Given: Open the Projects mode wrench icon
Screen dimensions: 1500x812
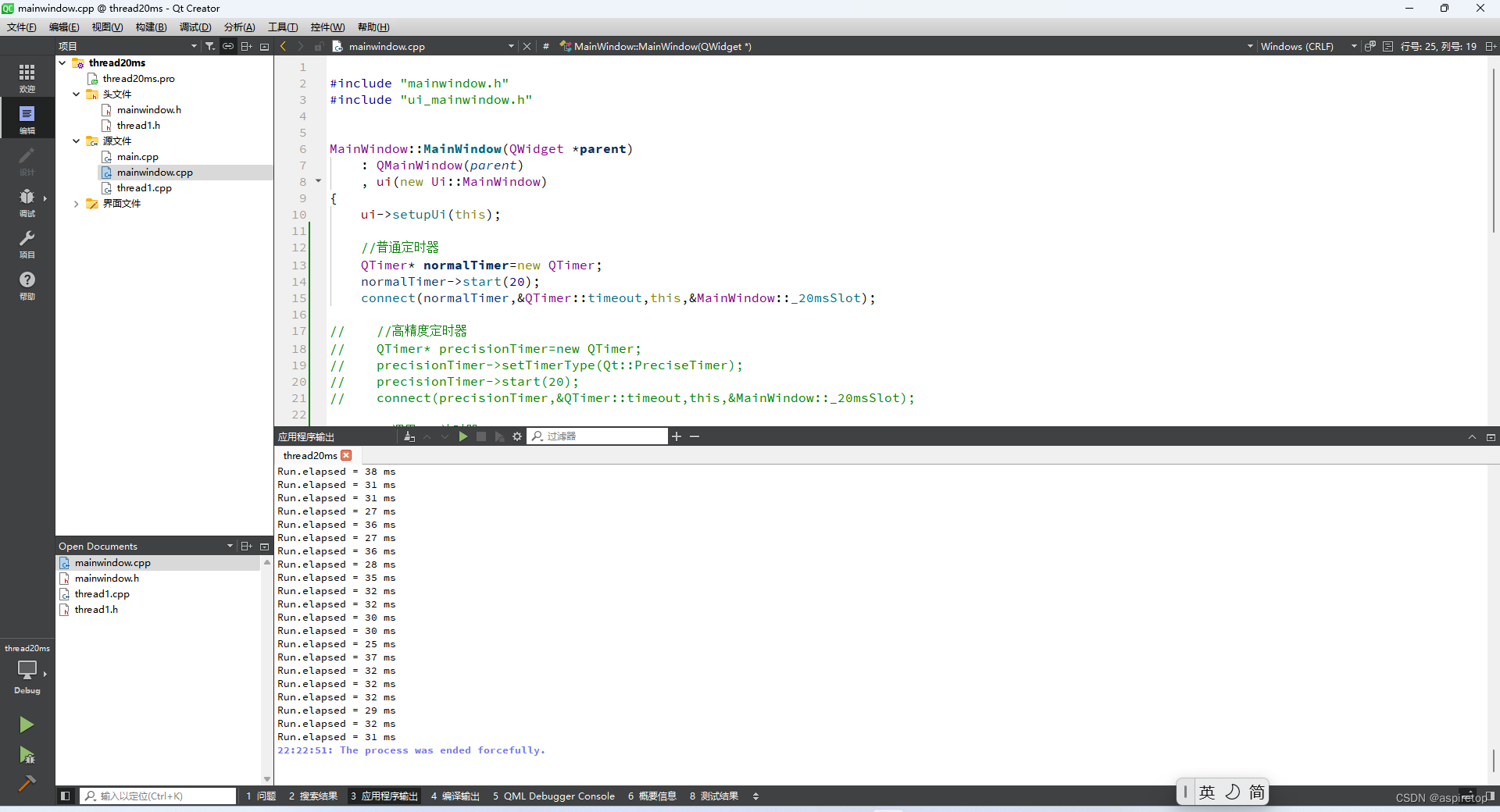Looking at the screenshot, I should pyautogui.click(x=27, y=243).
